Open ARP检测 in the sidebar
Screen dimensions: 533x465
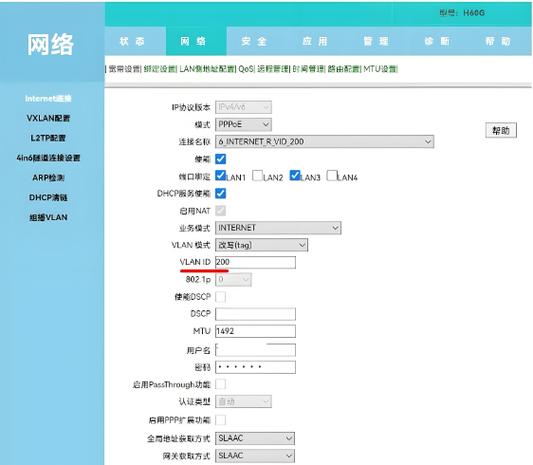(48, 178)
